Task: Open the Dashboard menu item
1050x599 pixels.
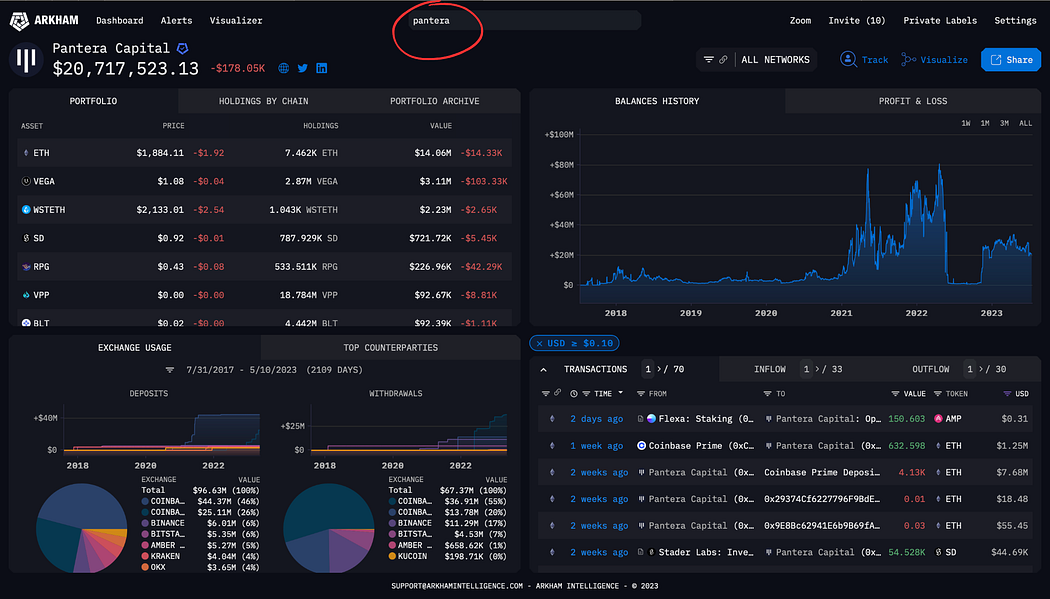Action: coord(119,21)
